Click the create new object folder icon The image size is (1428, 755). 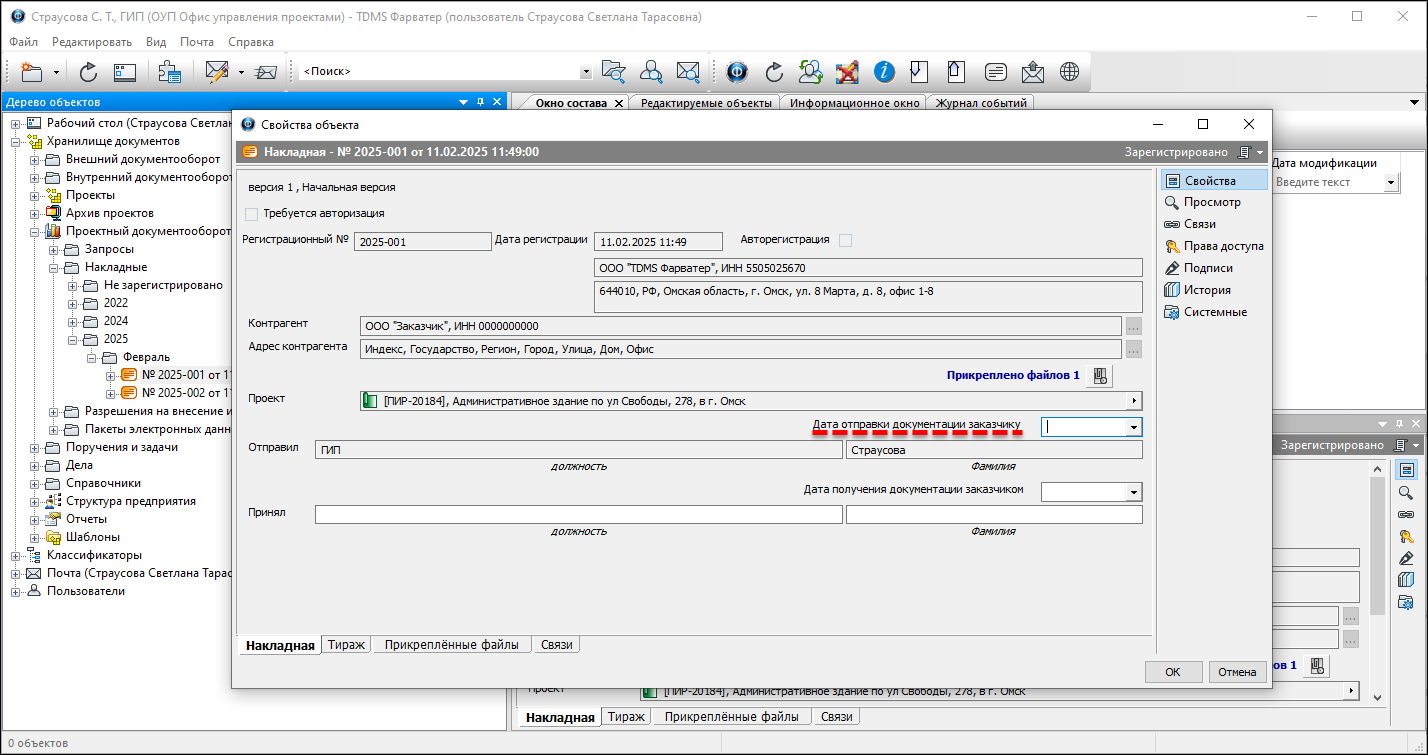(x=32, y=72)
